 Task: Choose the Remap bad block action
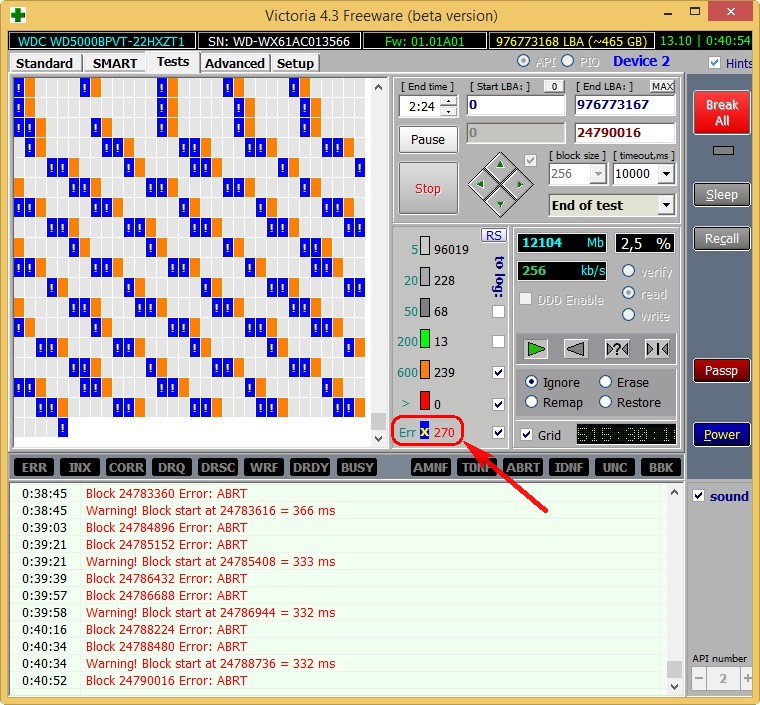tap(531, 402)
